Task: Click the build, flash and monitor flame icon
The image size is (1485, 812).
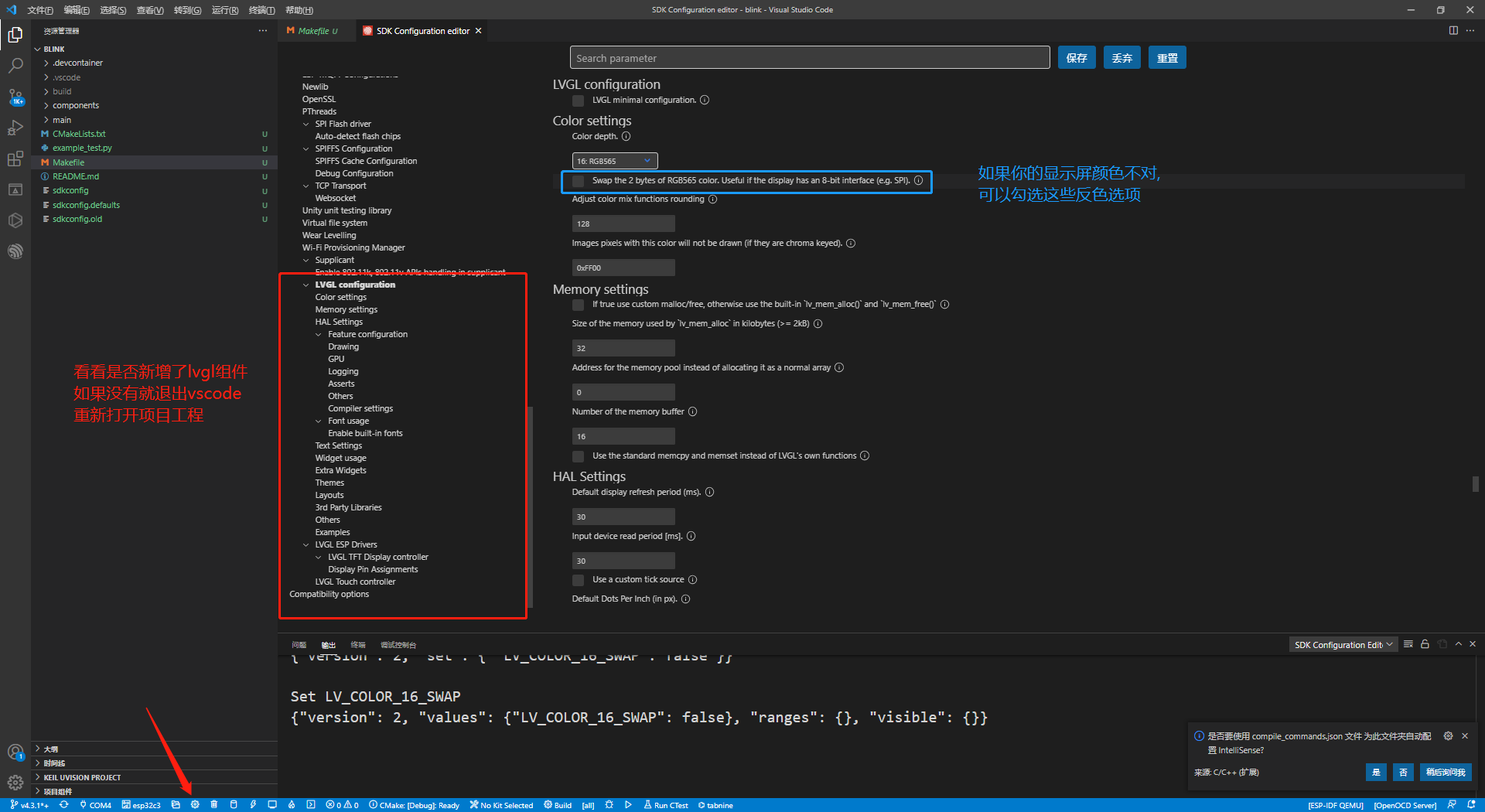Action: (292, 805)
